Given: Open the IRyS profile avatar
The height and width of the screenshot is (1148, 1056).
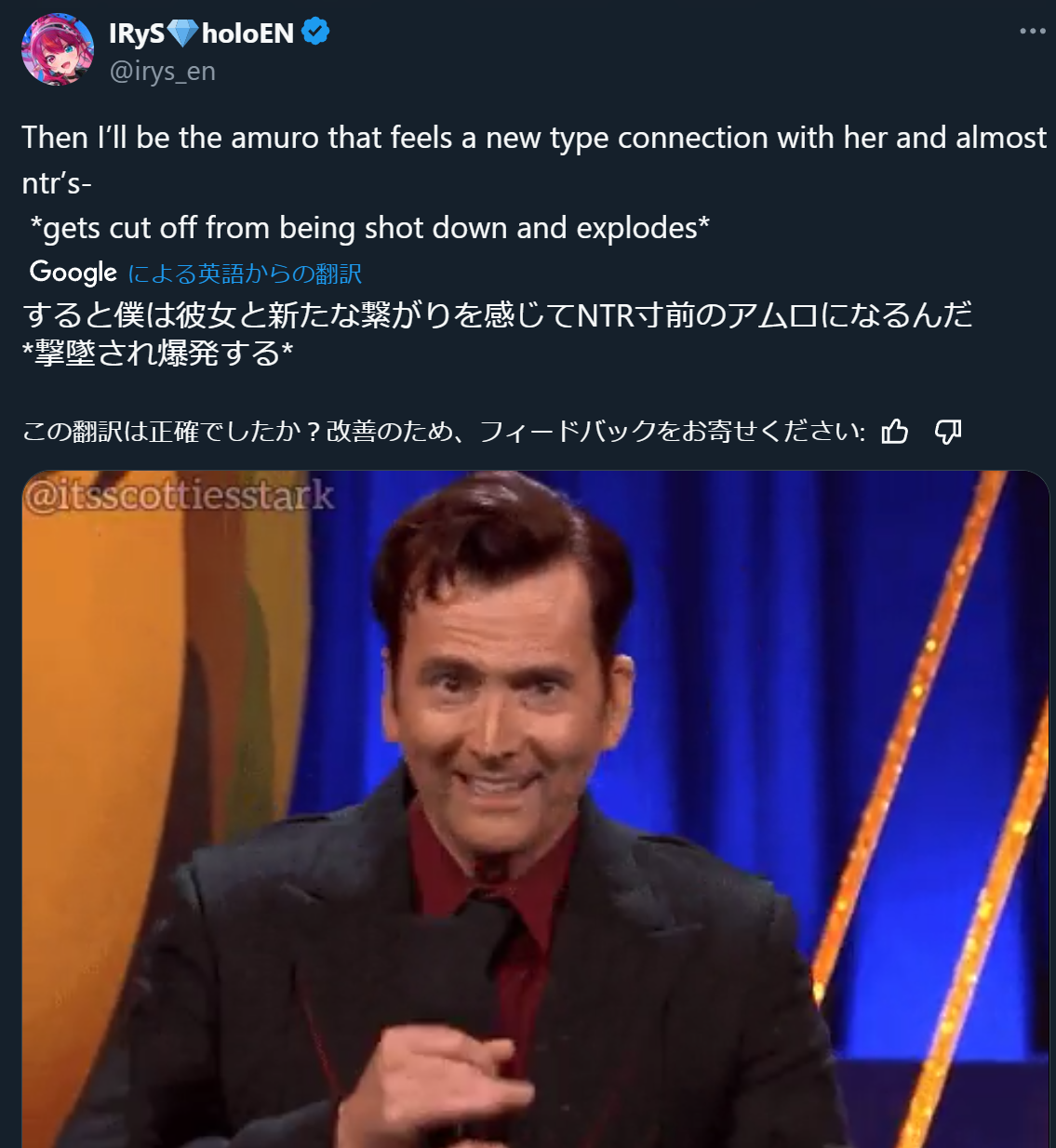Looking at the screenshot, I should 58,49.
